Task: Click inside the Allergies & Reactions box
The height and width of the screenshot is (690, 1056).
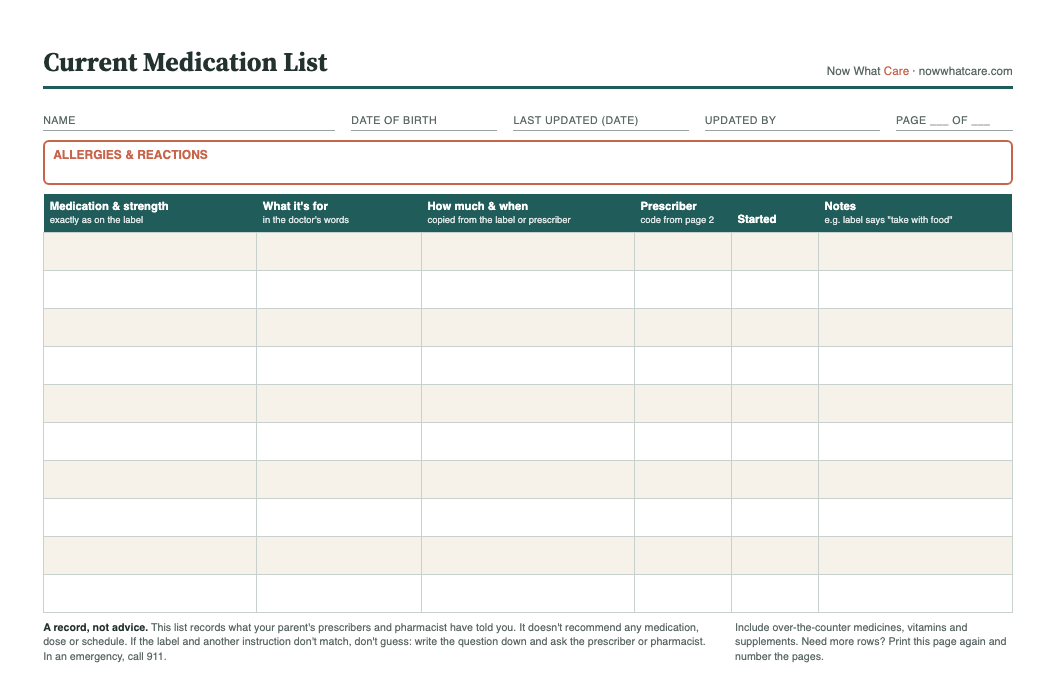Action: [527, 162]
